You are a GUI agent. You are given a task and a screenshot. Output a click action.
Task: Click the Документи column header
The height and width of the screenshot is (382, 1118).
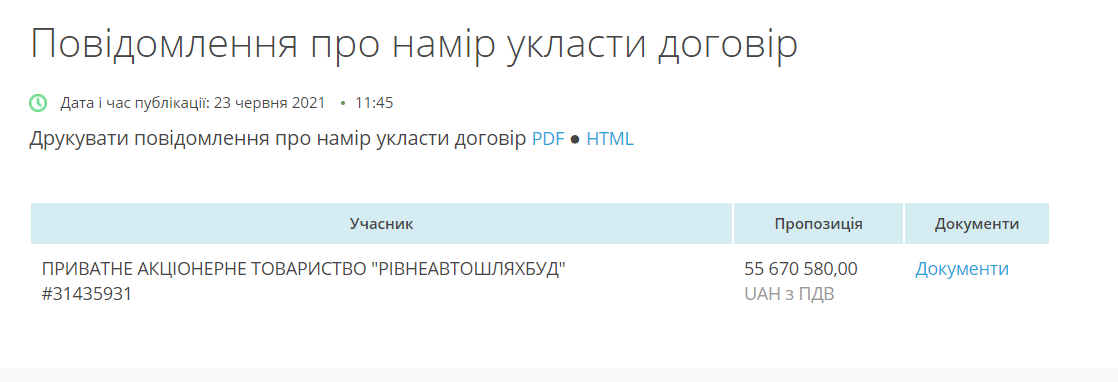click(977, 224)
